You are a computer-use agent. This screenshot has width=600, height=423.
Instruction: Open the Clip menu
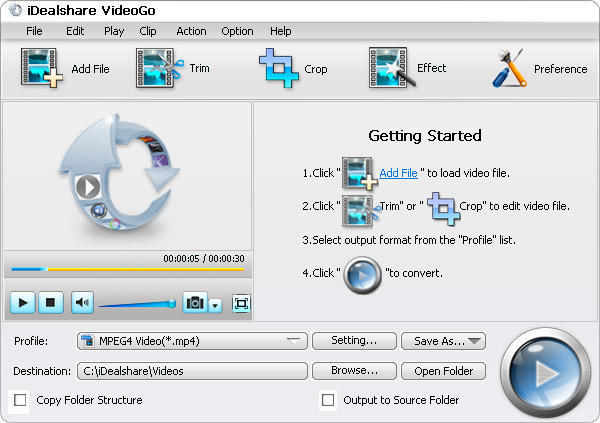(x=148, y=31)
